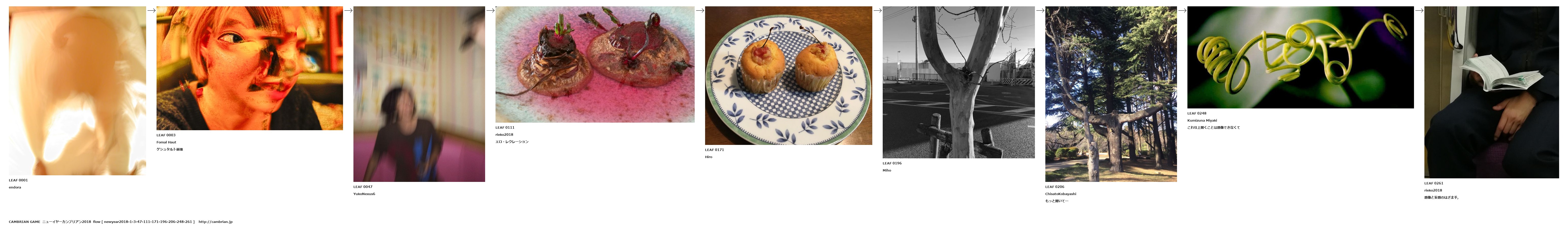Screen dimensions: 1568x228
Task: Click the arrow after the black-and-white tree photo
Action: coord(1040,10)
